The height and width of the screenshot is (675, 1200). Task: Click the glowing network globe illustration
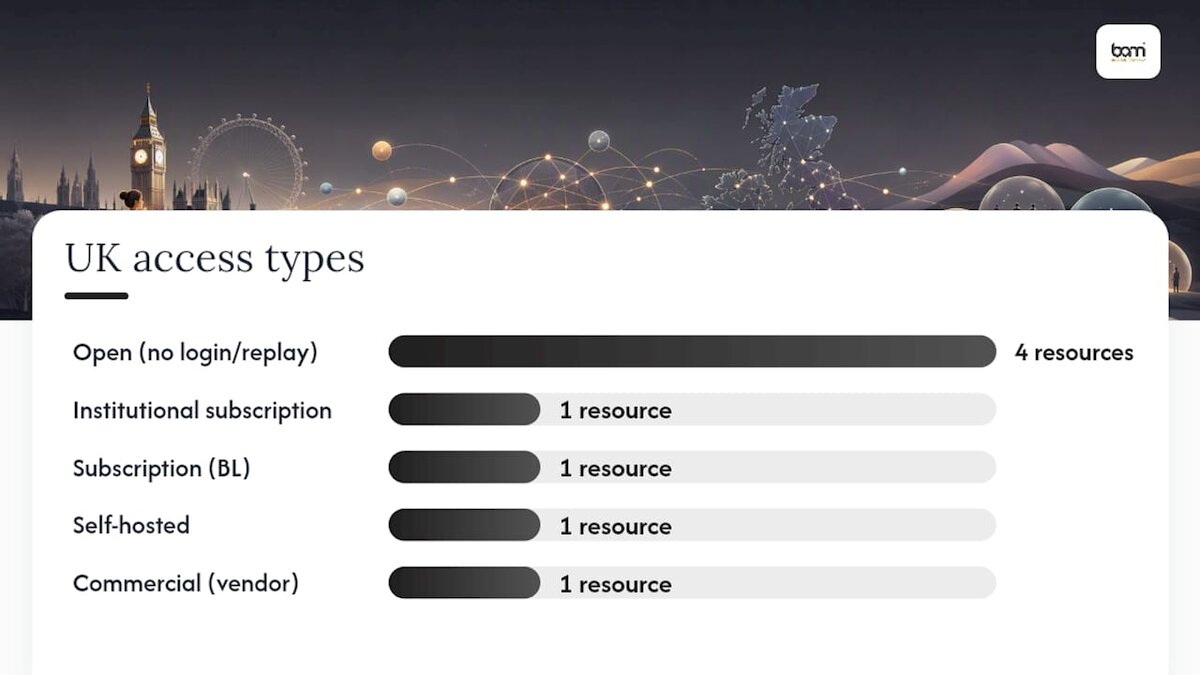tap(547, 183)
